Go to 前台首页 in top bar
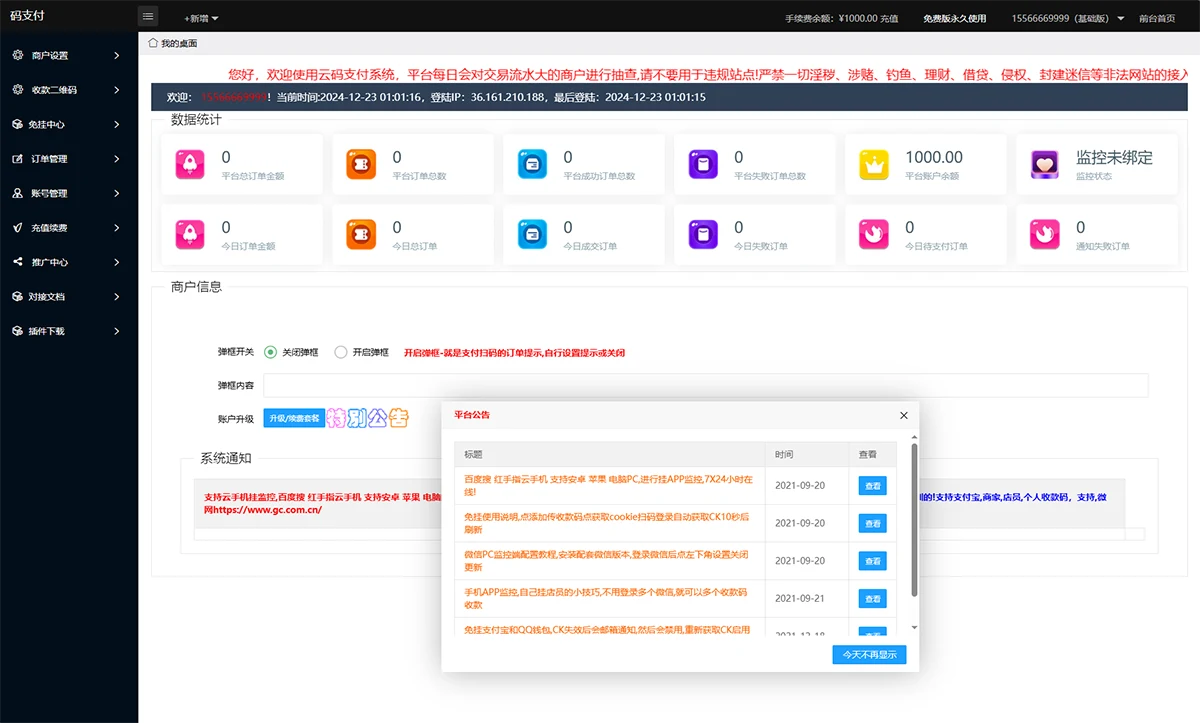The width and height of the screenshot is (1200, 723). coord(1157,18)
